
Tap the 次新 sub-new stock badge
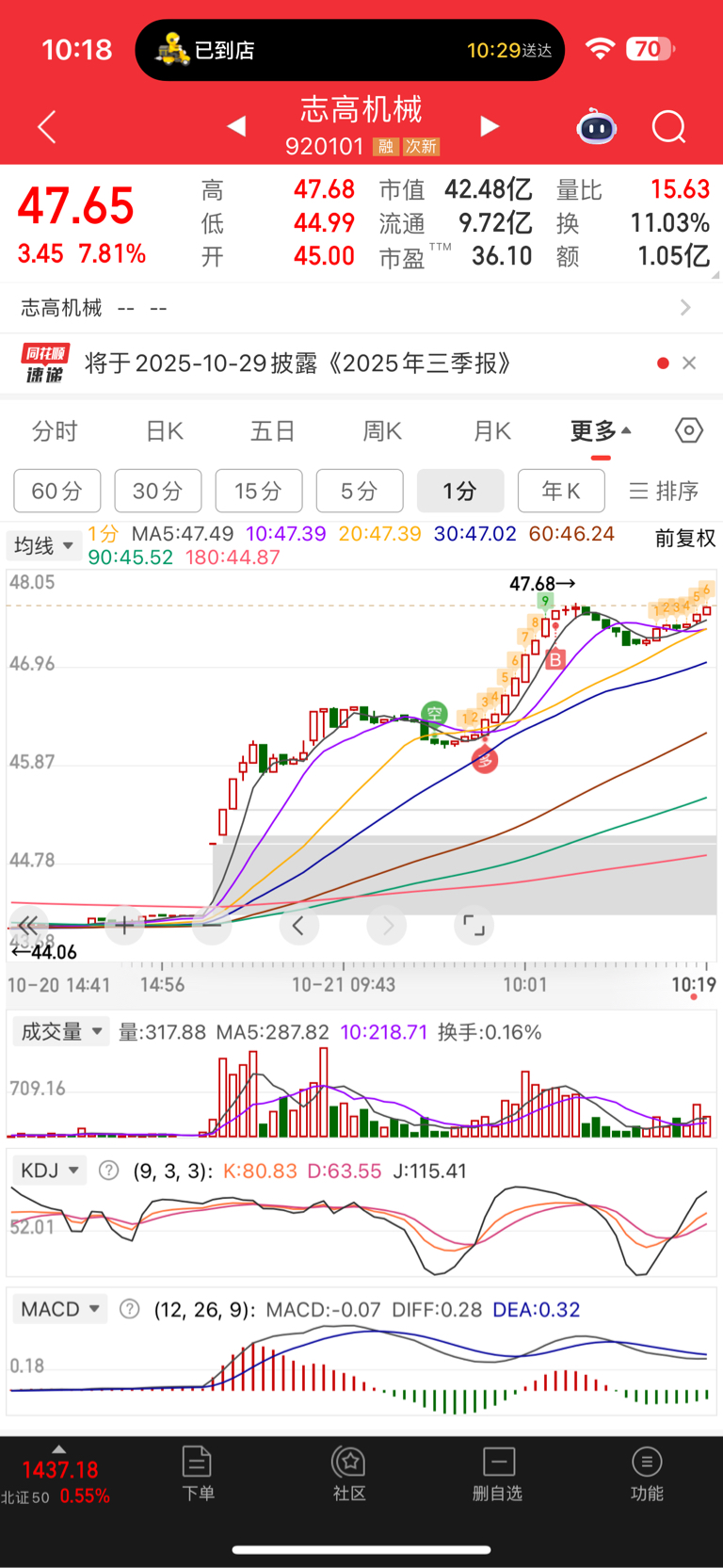pos(421,147)
